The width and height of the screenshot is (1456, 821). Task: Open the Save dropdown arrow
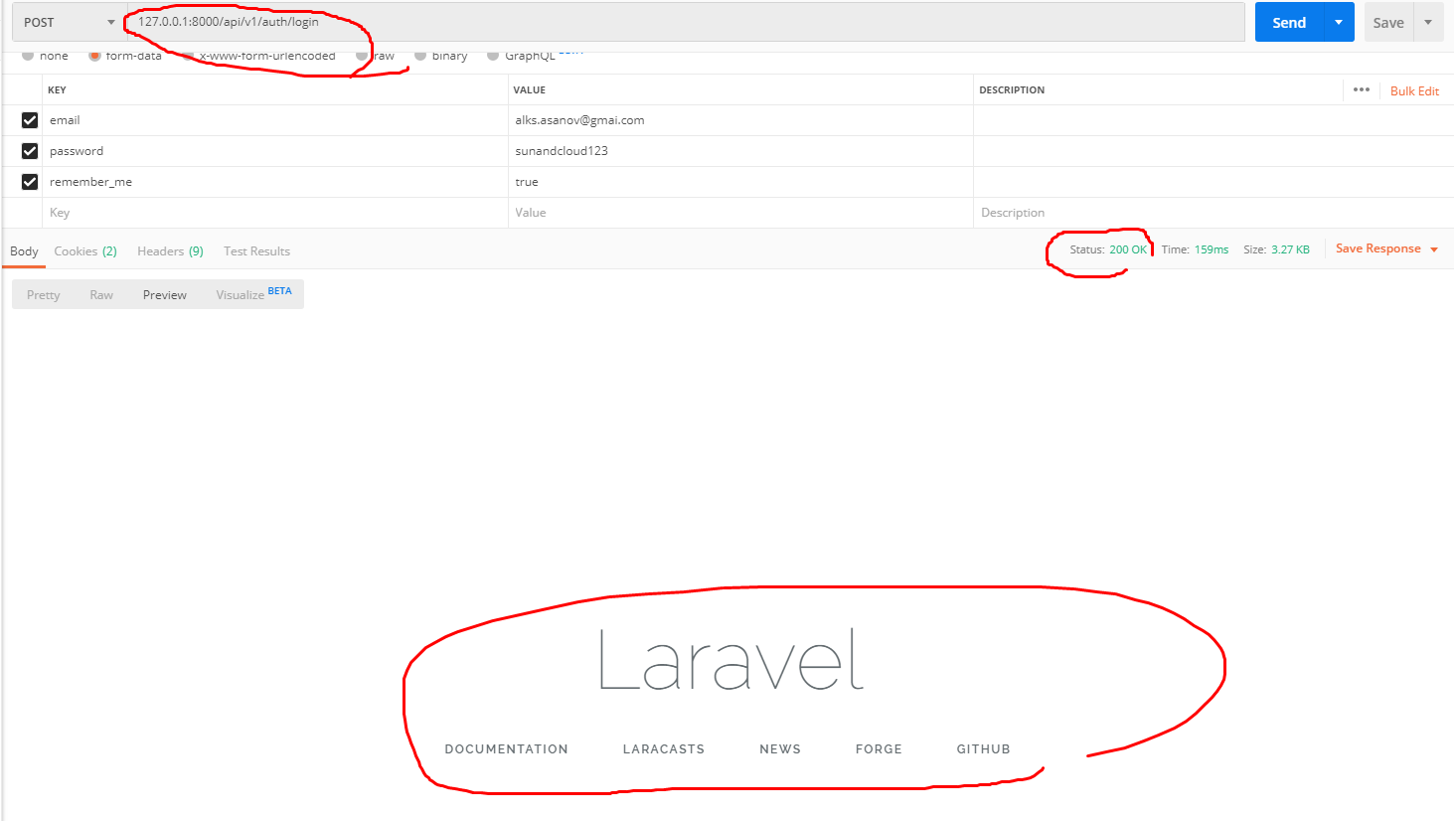click(x=1428, y=22)
